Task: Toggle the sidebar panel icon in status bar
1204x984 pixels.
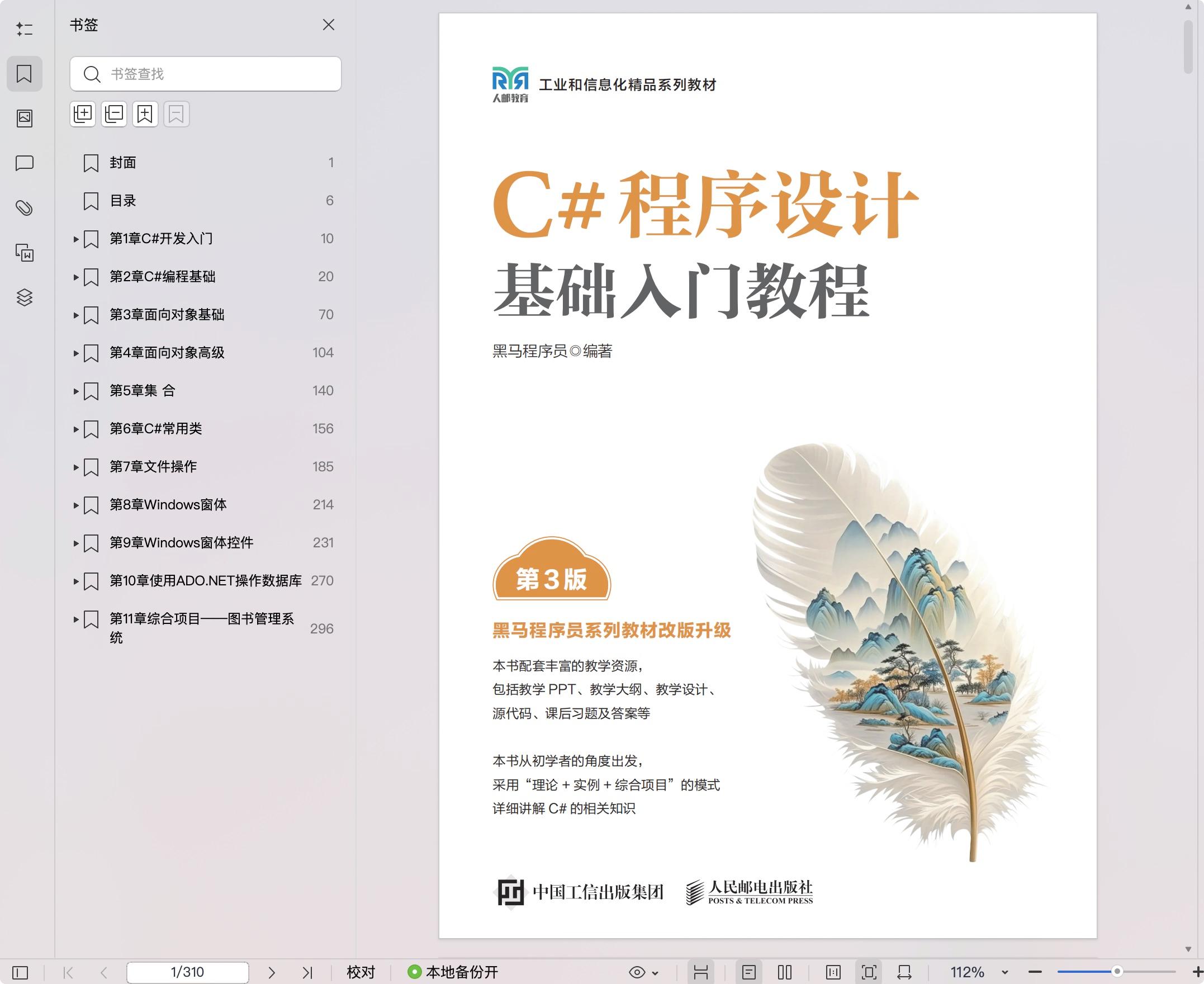Action: (x=20, y=973)
